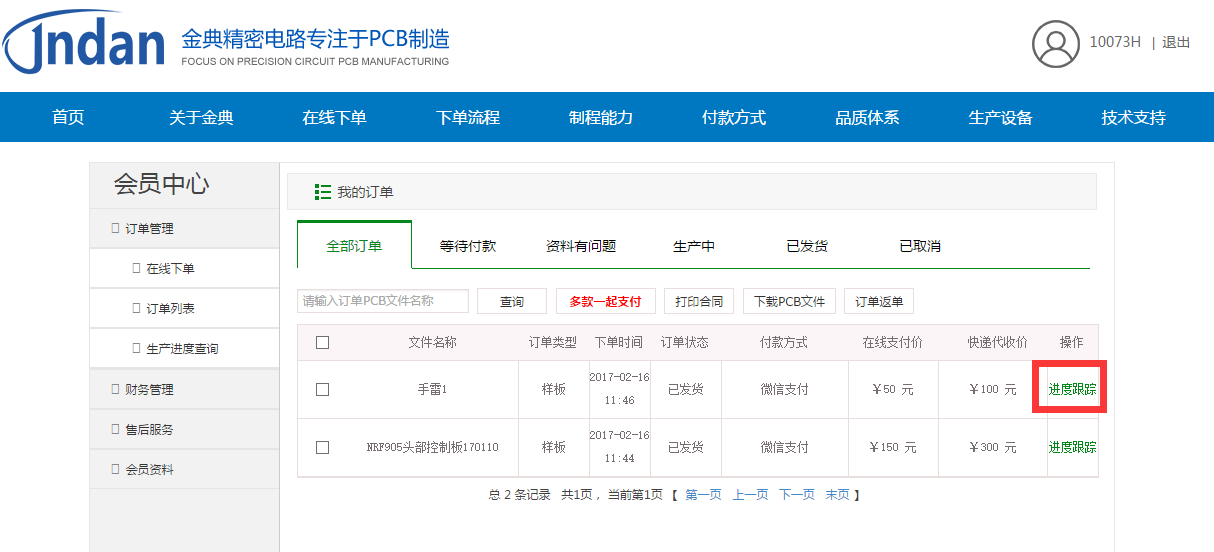Expand the 售后服务 sidebar section
This screenshot has height=552, width=1214.
[x=148, y=429]
